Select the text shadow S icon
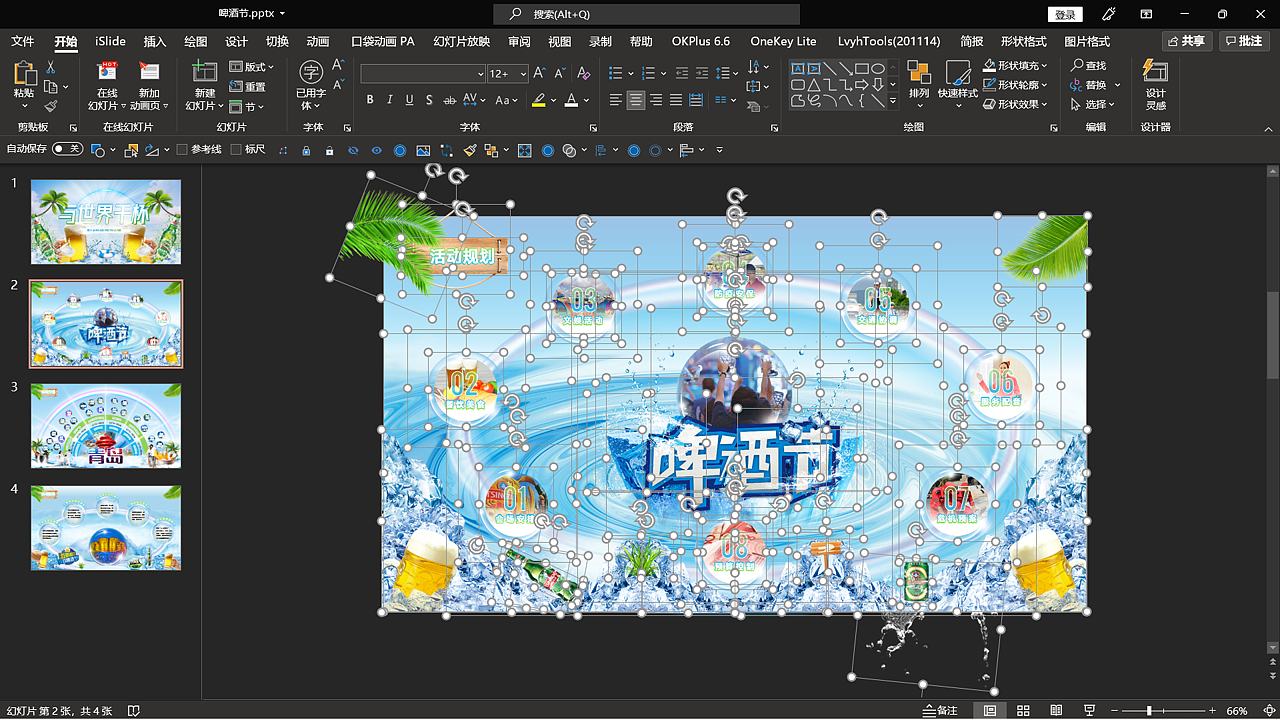 (428, 100)
